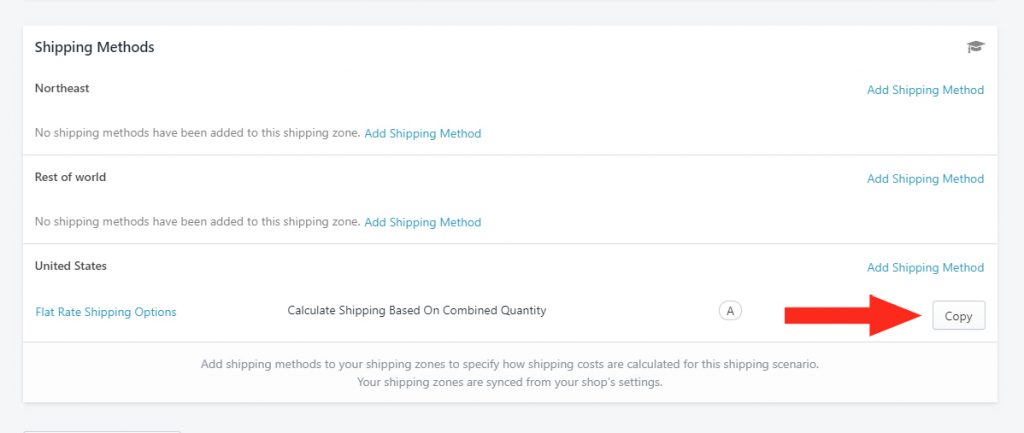Click inline Add Shipping Method link under Northeast

pyautogui.click(x=423, y=133)
